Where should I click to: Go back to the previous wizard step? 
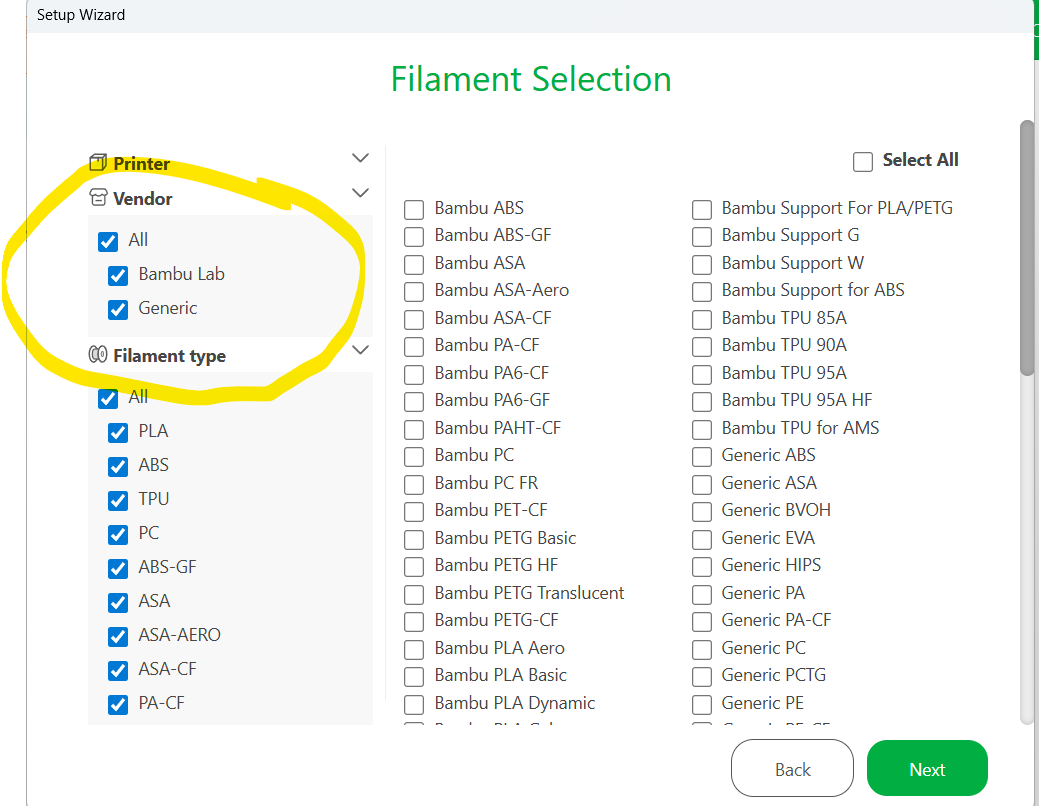coord(793,768)
